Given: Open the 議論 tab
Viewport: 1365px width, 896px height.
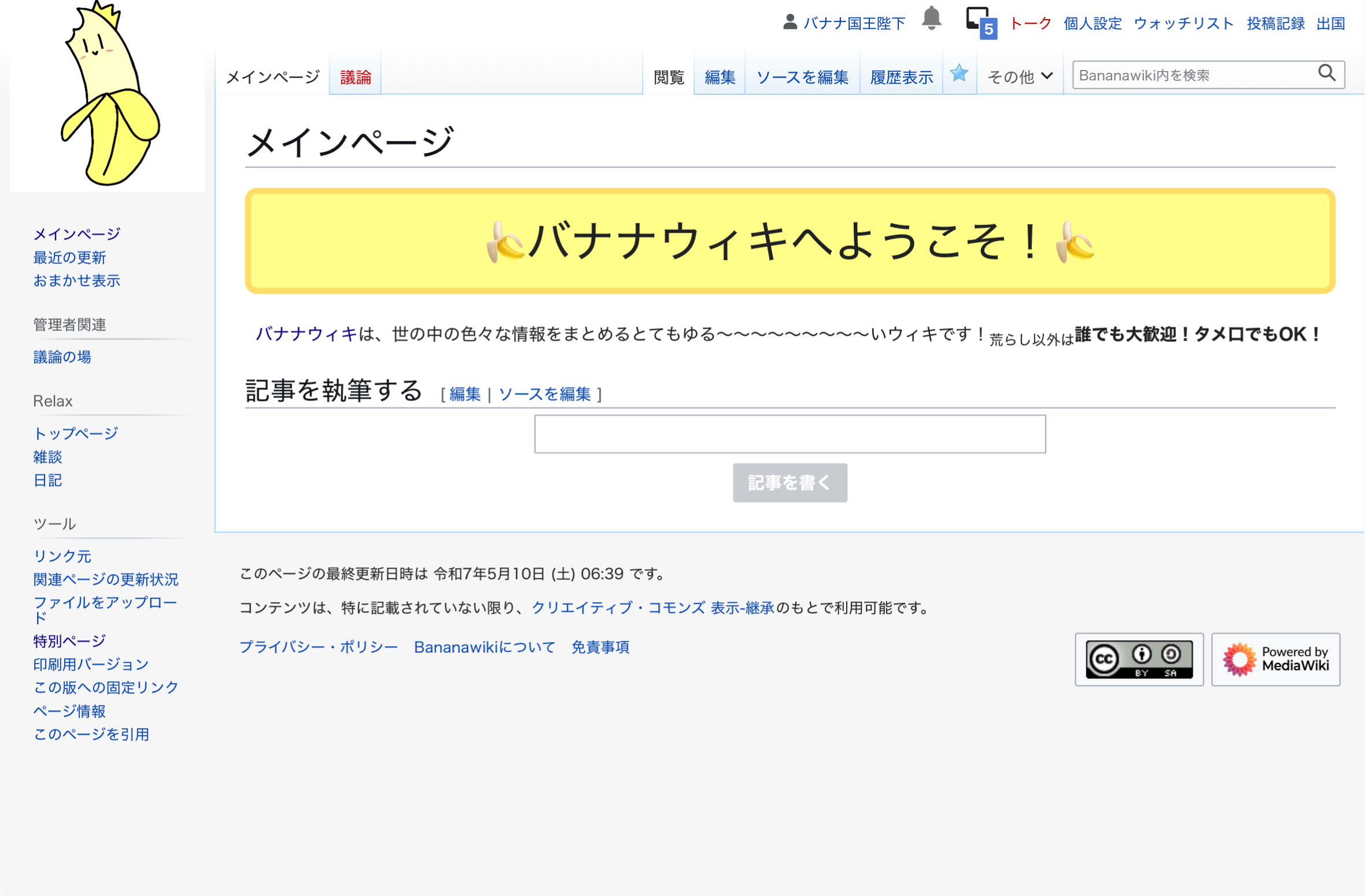Looking at the screenshot, I should coord(355,77).
